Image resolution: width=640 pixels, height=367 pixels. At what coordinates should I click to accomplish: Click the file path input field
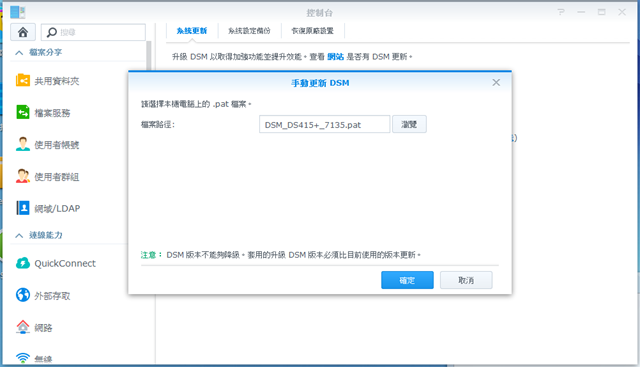pos(324,124)
